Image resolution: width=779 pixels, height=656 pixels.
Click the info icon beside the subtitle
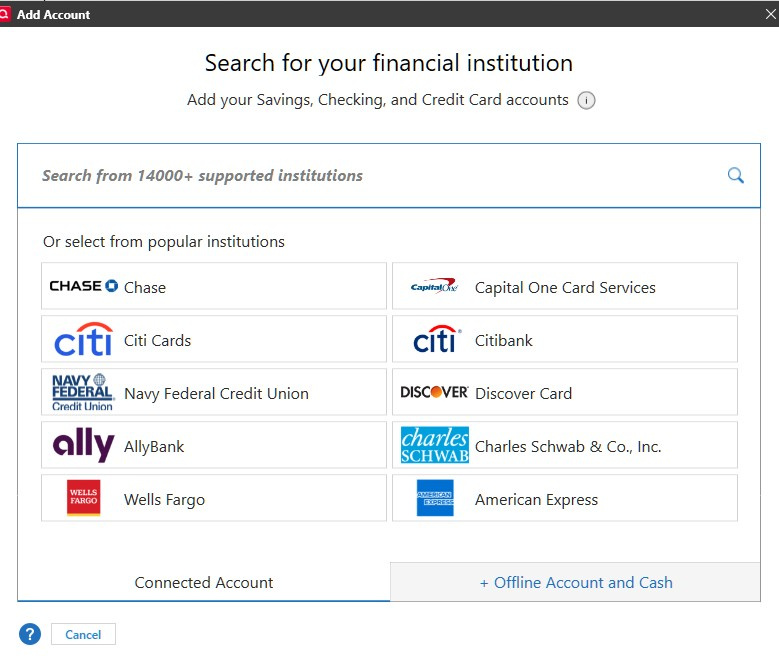(587, 100)
